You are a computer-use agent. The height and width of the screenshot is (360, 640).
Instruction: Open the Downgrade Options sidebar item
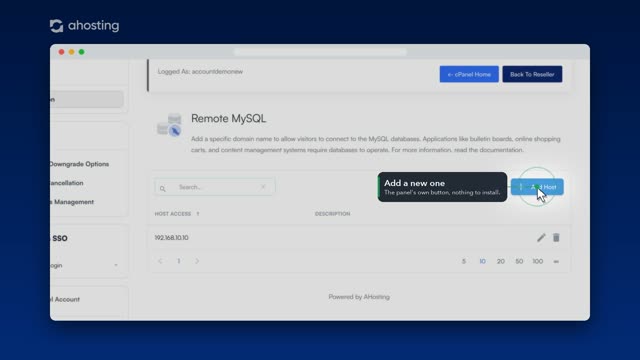tap(79, 164)
